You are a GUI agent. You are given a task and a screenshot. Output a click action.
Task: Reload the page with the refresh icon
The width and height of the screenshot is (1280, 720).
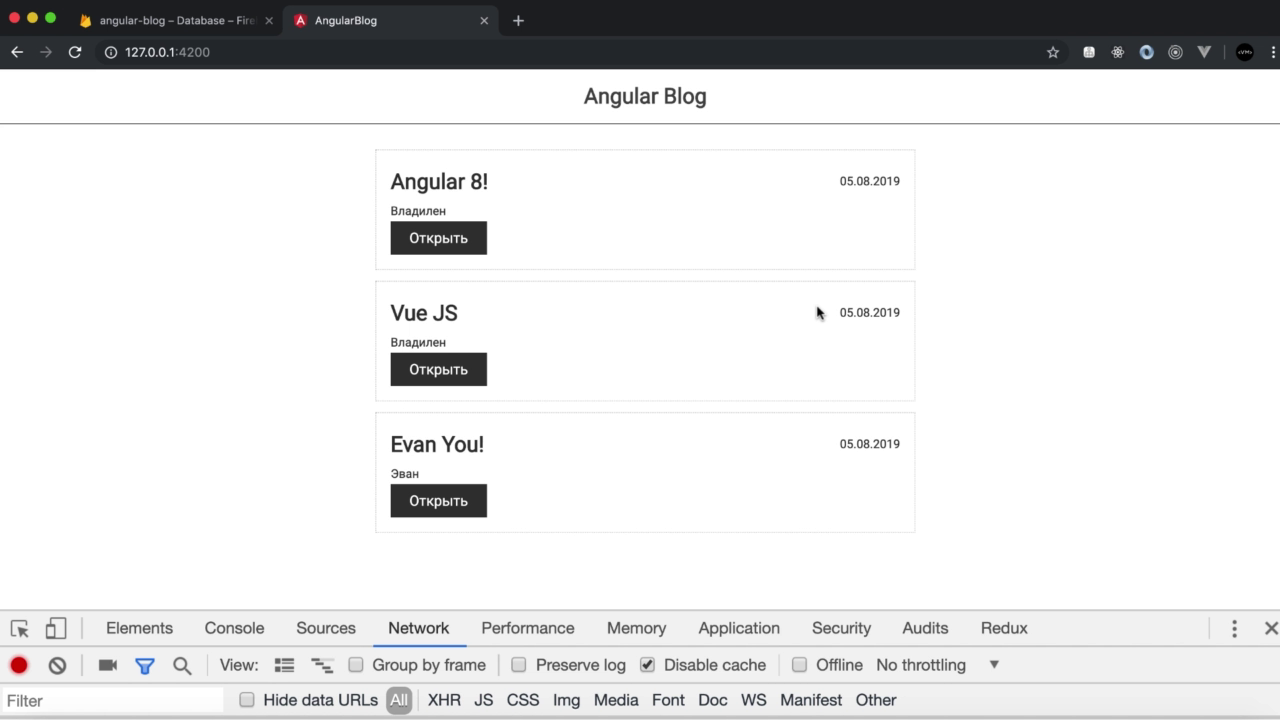(x=75, y=52)
